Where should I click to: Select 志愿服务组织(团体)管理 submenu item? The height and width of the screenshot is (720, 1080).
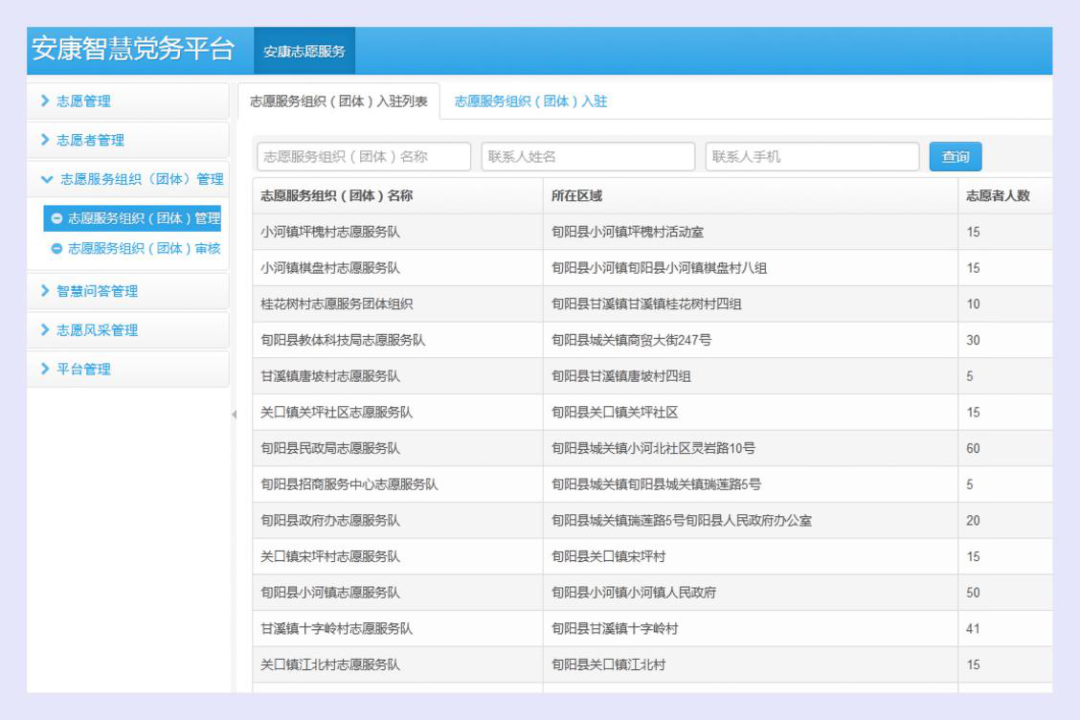(132, 218)
